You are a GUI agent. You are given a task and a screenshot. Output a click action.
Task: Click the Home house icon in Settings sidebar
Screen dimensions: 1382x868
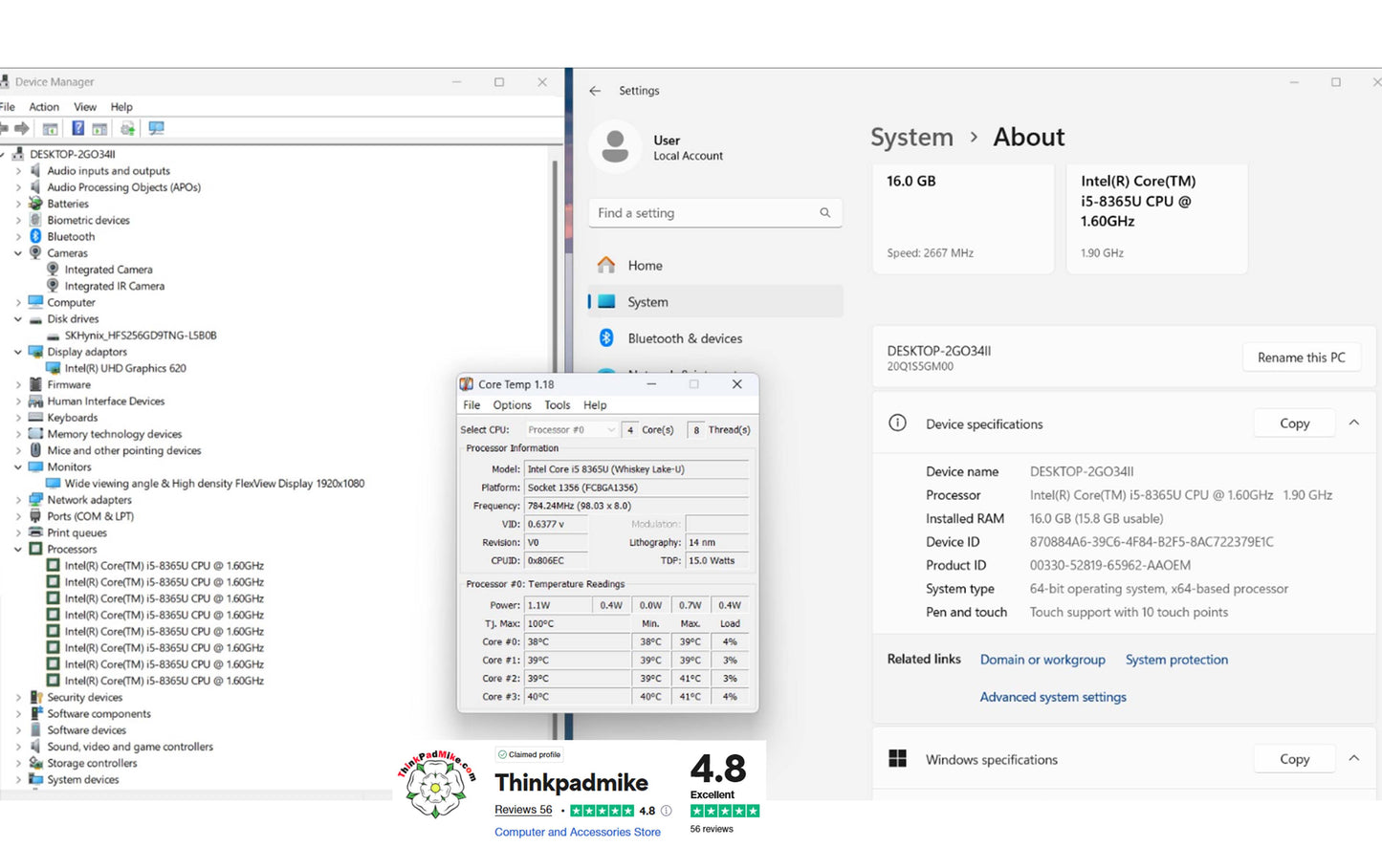[x=606, y=265]
